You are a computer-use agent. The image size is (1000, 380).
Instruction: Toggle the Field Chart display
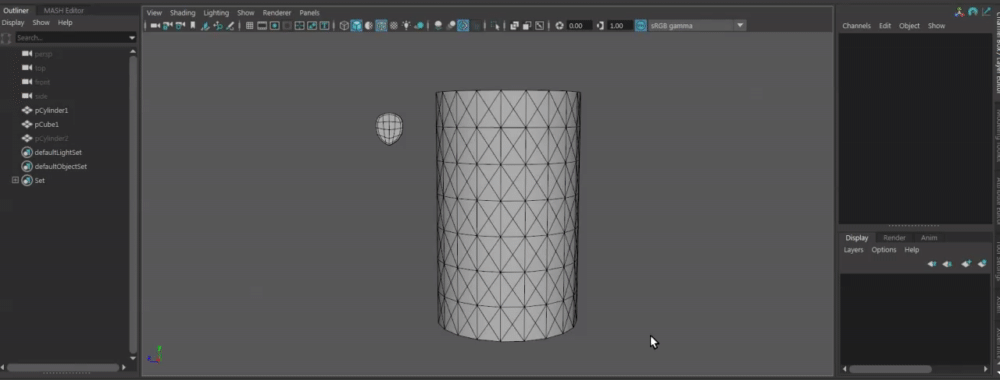pos(300,26)
